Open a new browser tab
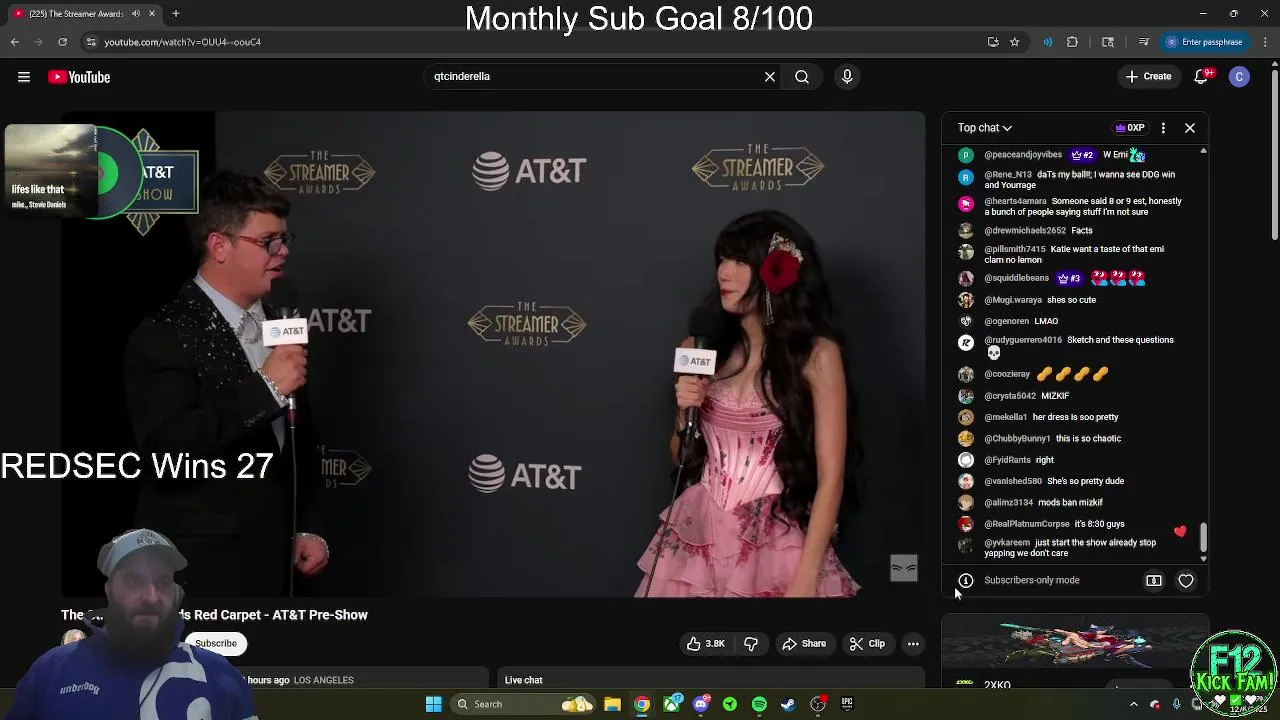Viewport: 1280px width, 720px height. coord(175,13)
